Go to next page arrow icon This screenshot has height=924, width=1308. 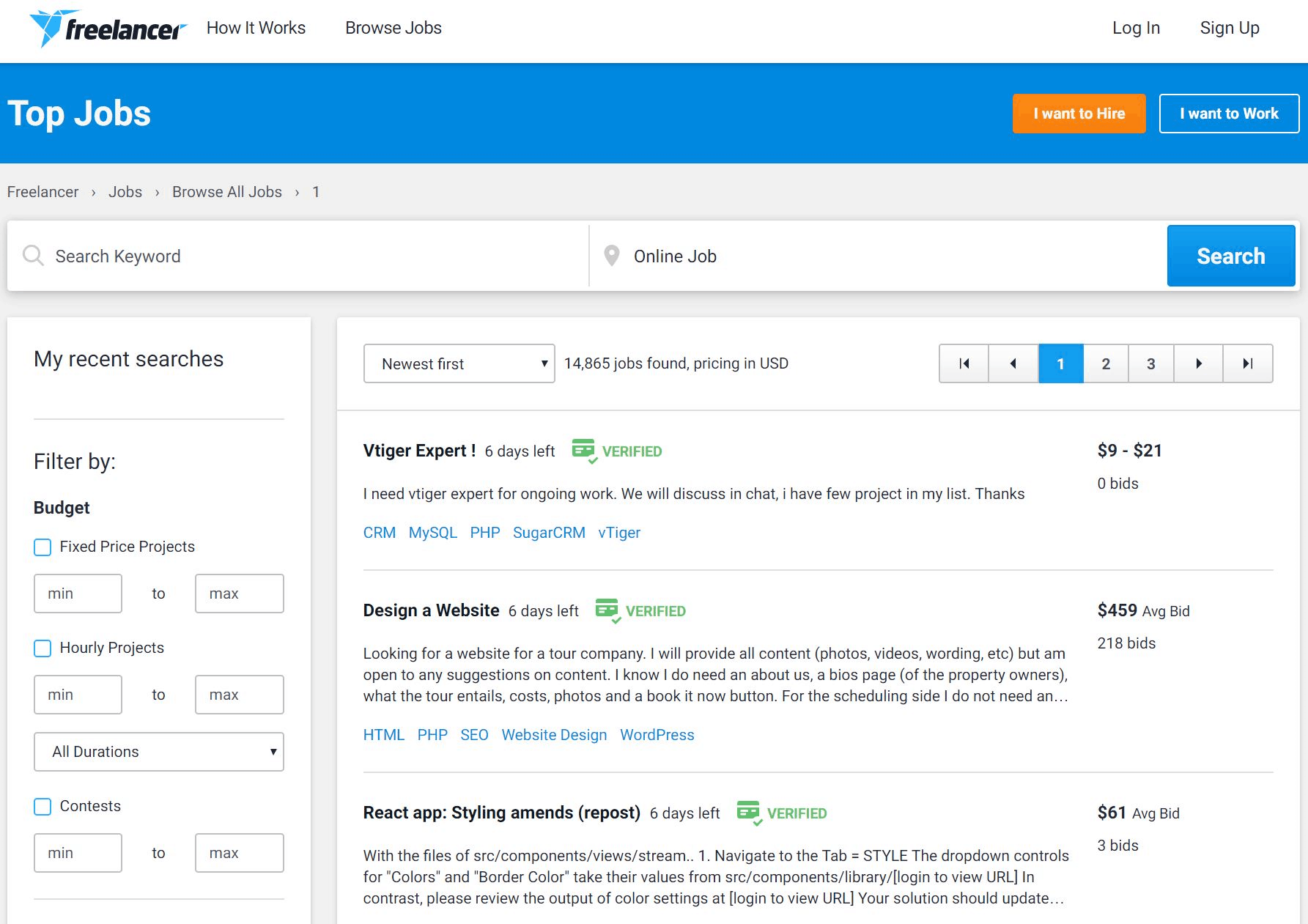(x=1199, y=363)
